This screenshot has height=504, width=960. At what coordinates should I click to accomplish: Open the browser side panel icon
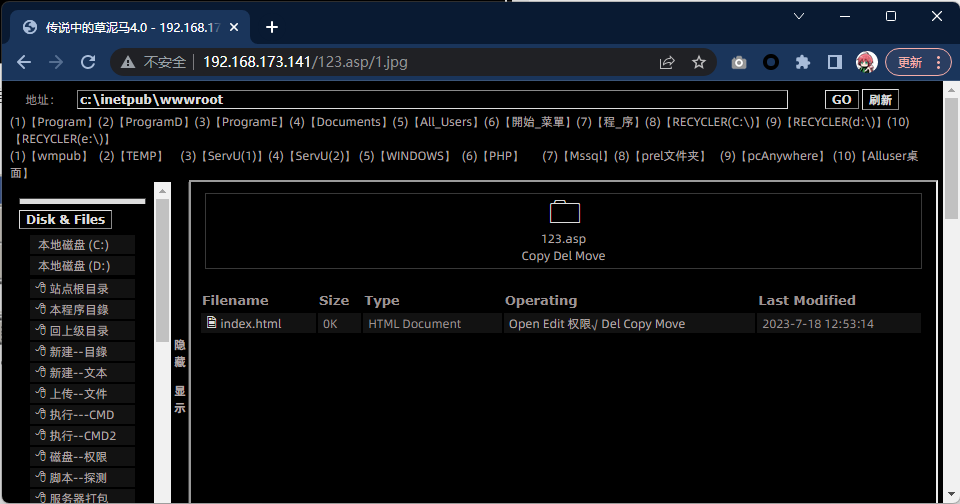click(834, 62)
